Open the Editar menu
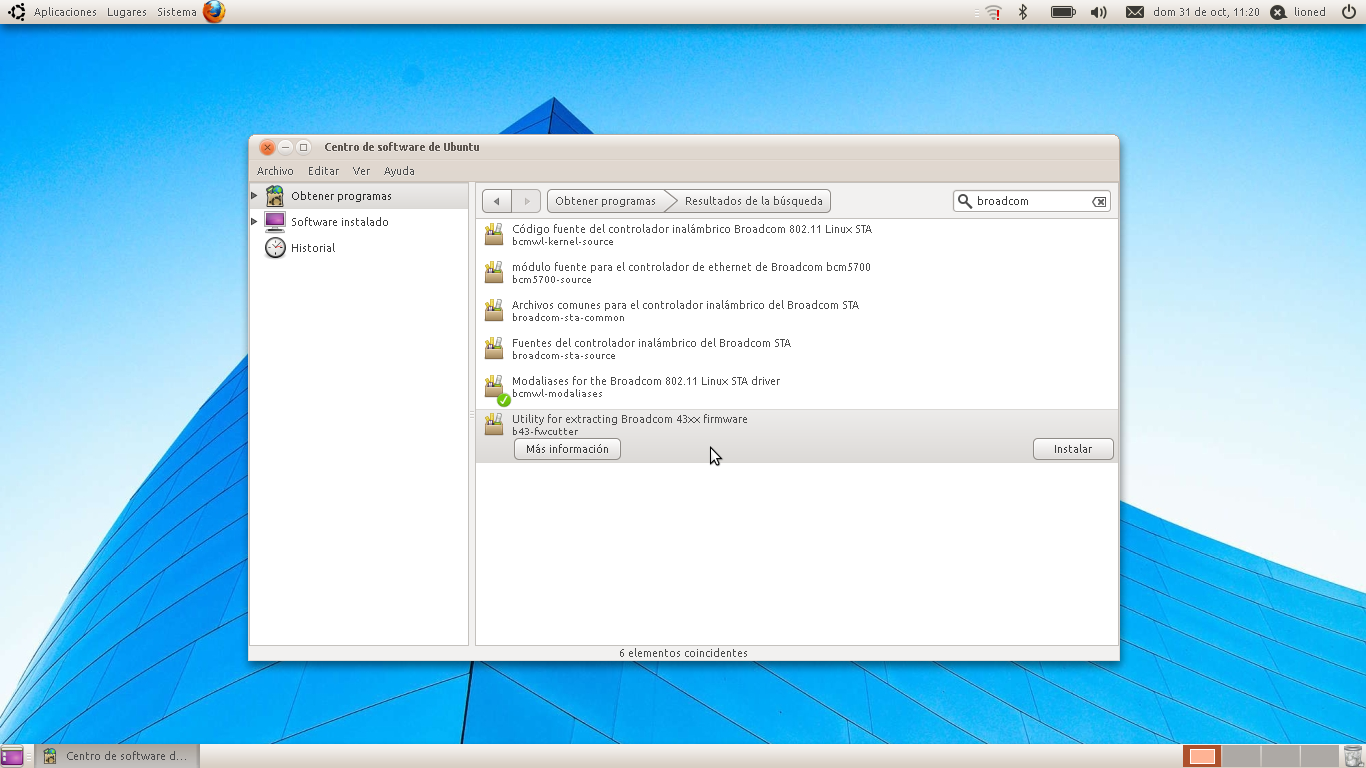1366x768 pixels. 323,171
